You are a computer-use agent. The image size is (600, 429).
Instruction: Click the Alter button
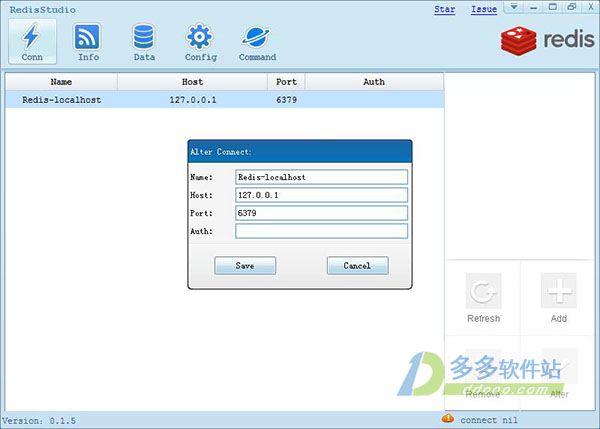559,373
